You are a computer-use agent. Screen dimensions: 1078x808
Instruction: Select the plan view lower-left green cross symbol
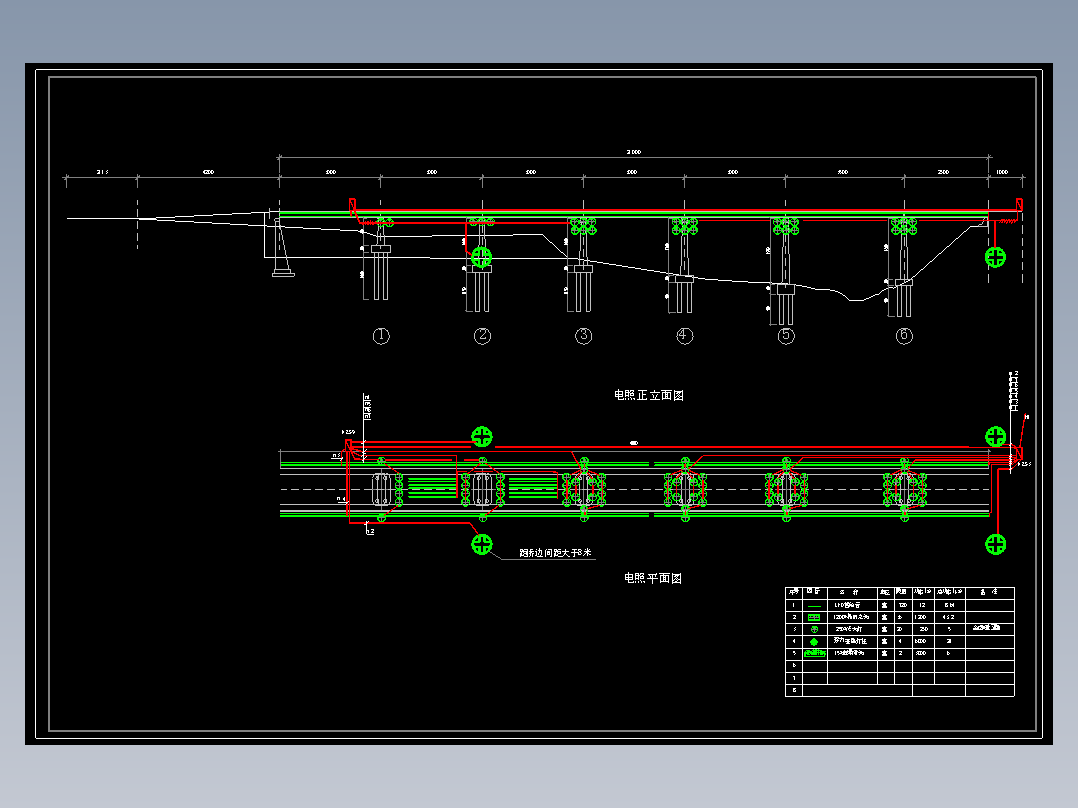coord(482,545)
